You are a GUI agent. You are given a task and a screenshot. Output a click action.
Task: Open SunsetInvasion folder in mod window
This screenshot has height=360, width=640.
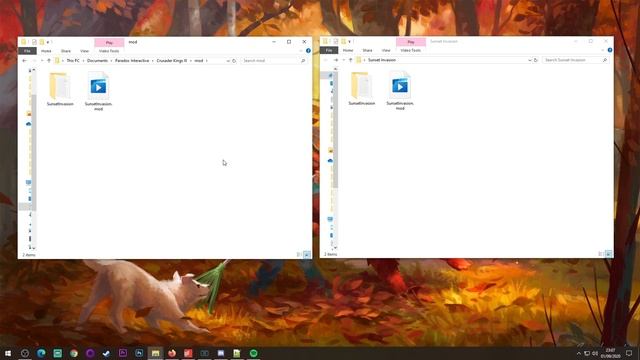point(60,89)
